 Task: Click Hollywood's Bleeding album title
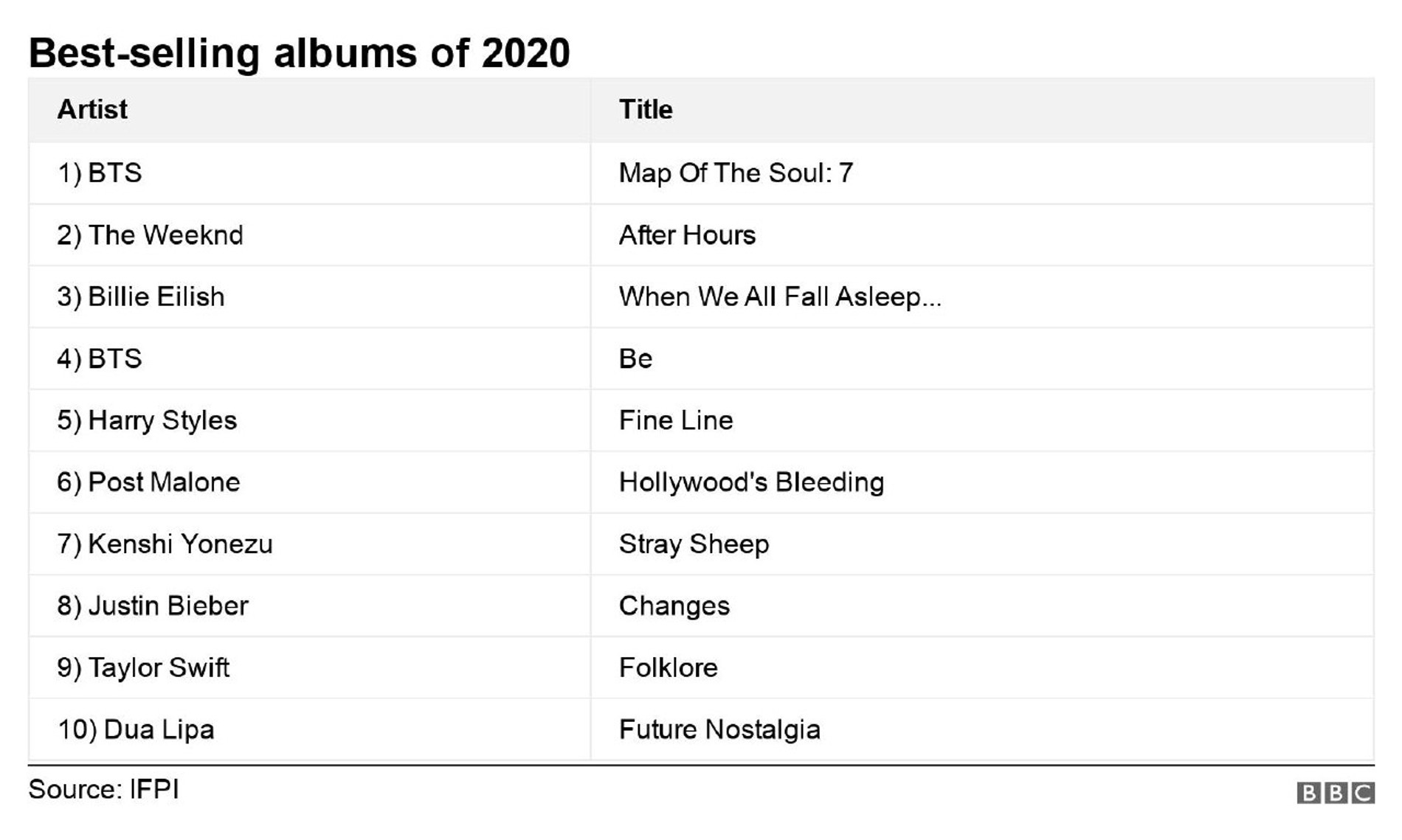(751, 483)
